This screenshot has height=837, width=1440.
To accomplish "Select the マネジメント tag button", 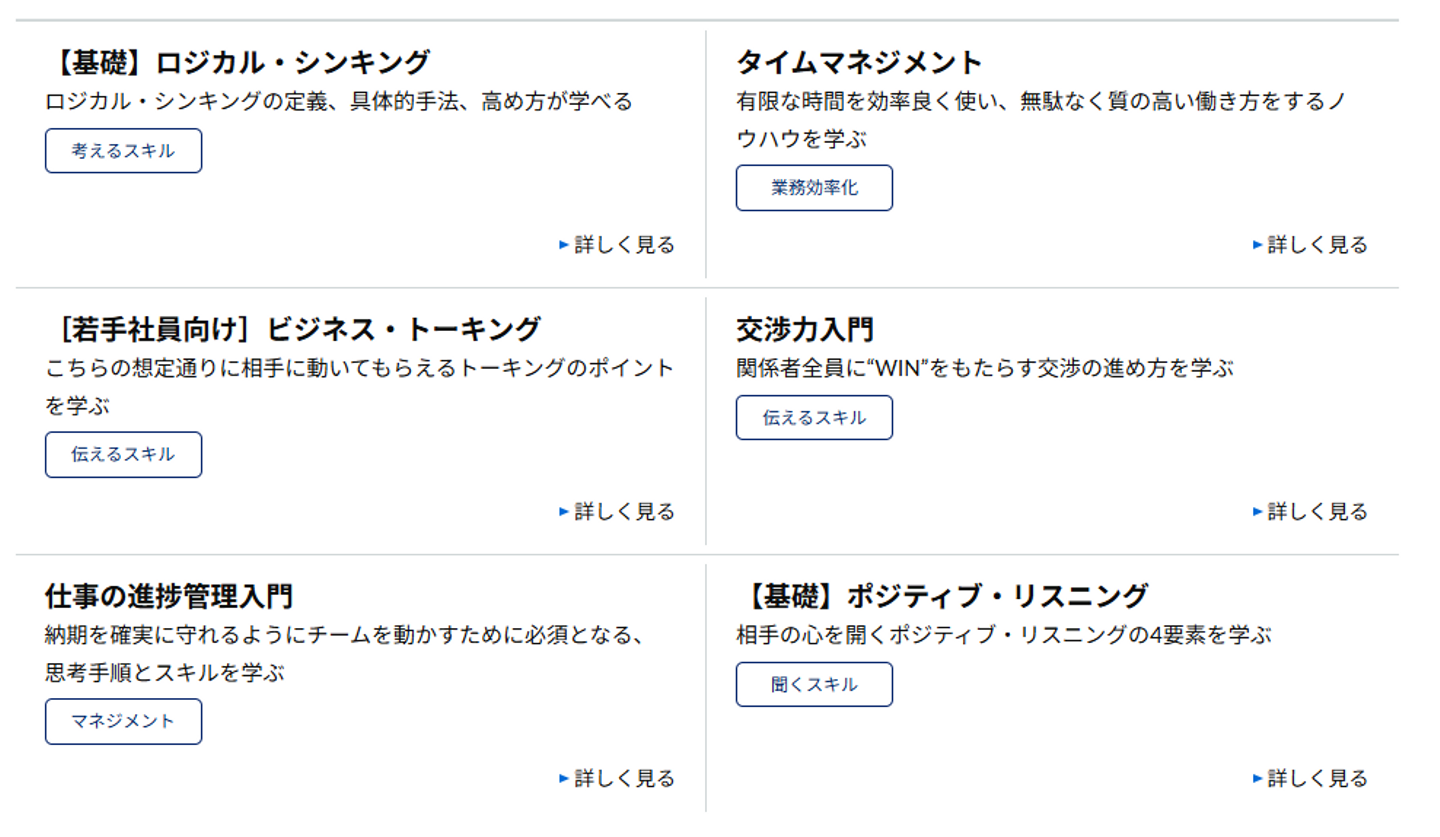I will [123, 721].
